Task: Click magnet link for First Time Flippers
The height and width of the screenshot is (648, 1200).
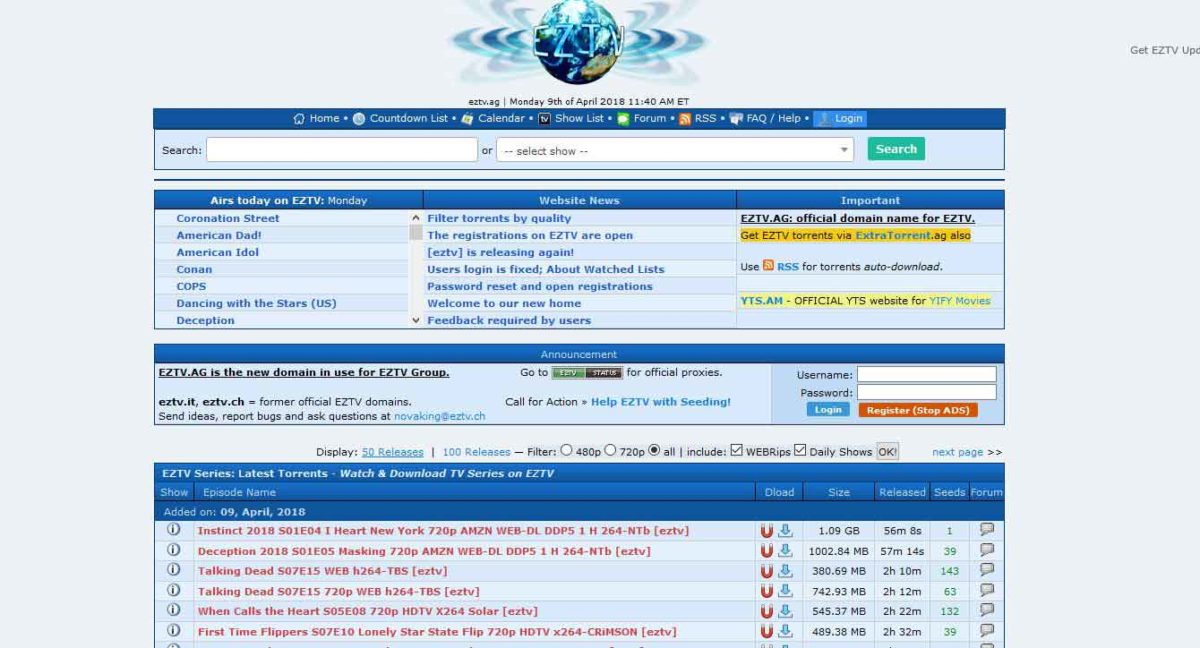Action: click(767, 631)
